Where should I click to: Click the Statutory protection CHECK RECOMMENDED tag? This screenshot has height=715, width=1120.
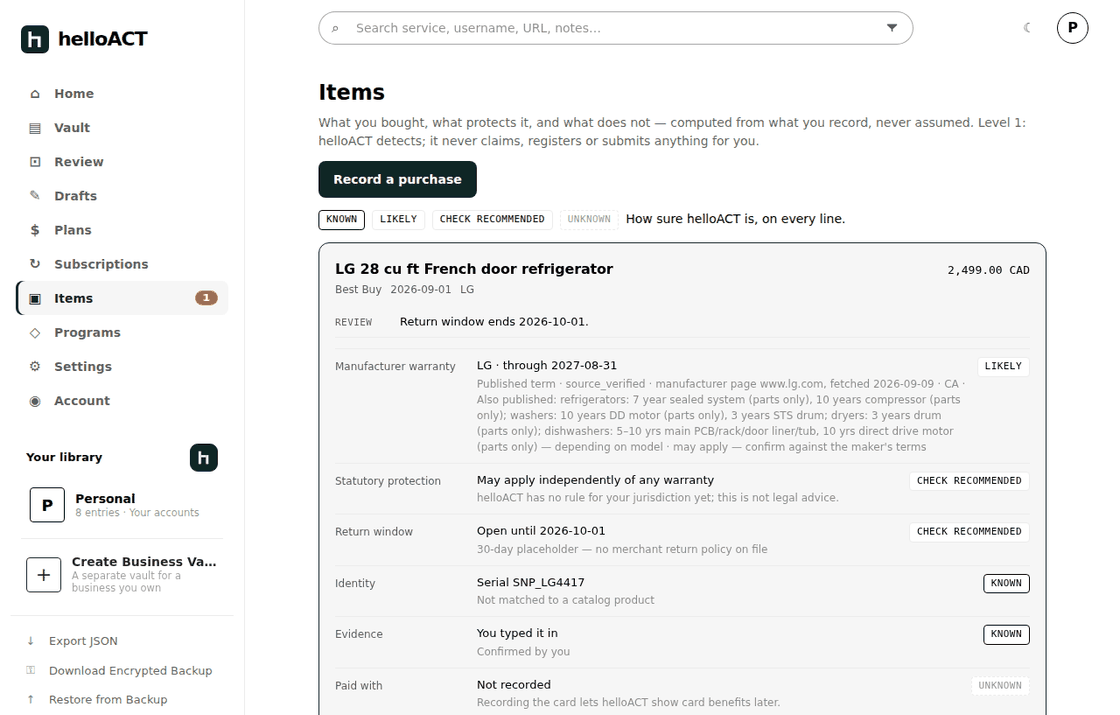[x=969, y=481]
